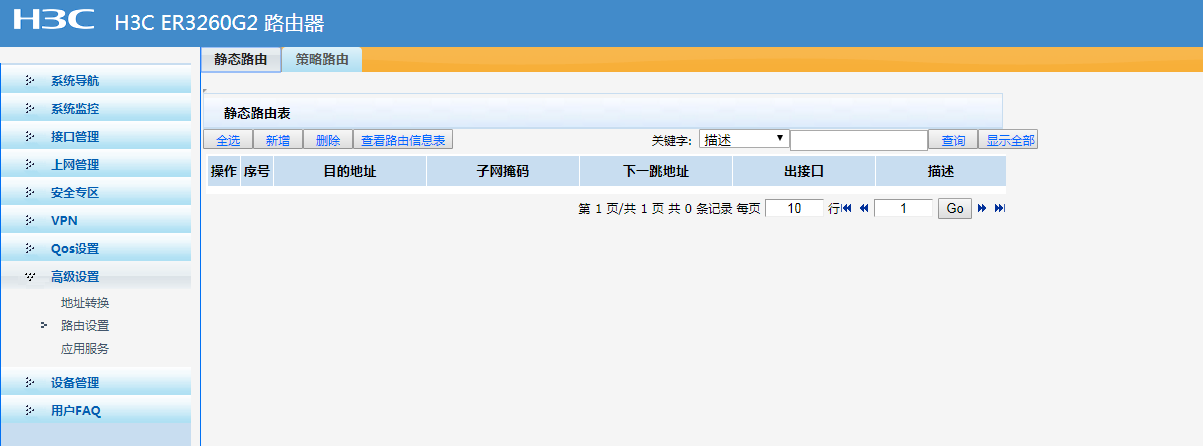This screenshot has height=446, width=1203.
Task: Click the 描述 column header
Action: [x=941, y=171]
